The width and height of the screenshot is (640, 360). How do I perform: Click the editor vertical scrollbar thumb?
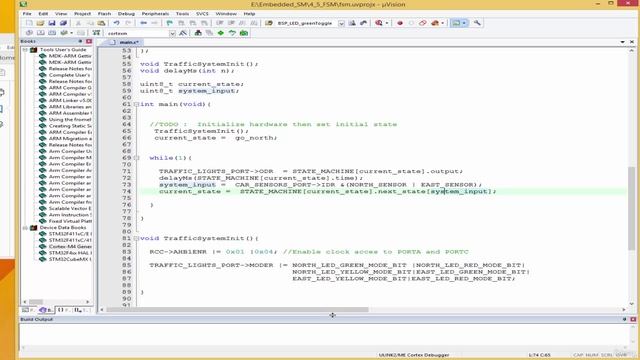click(631, 208)
